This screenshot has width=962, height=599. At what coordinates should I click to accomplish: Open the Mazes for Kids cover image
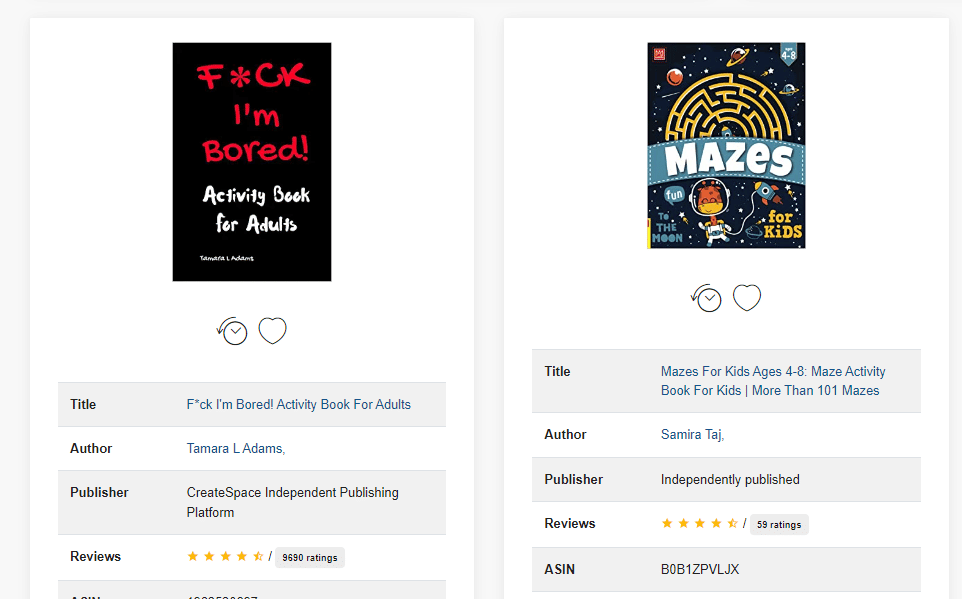[x=726, y=145]
